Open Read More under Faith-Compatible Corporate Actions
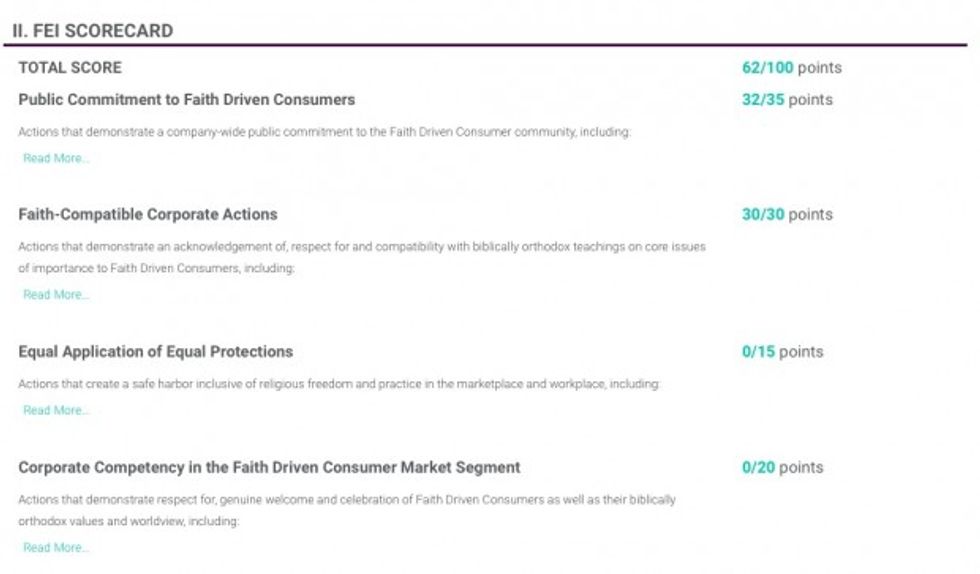 [x=56, y=295]
